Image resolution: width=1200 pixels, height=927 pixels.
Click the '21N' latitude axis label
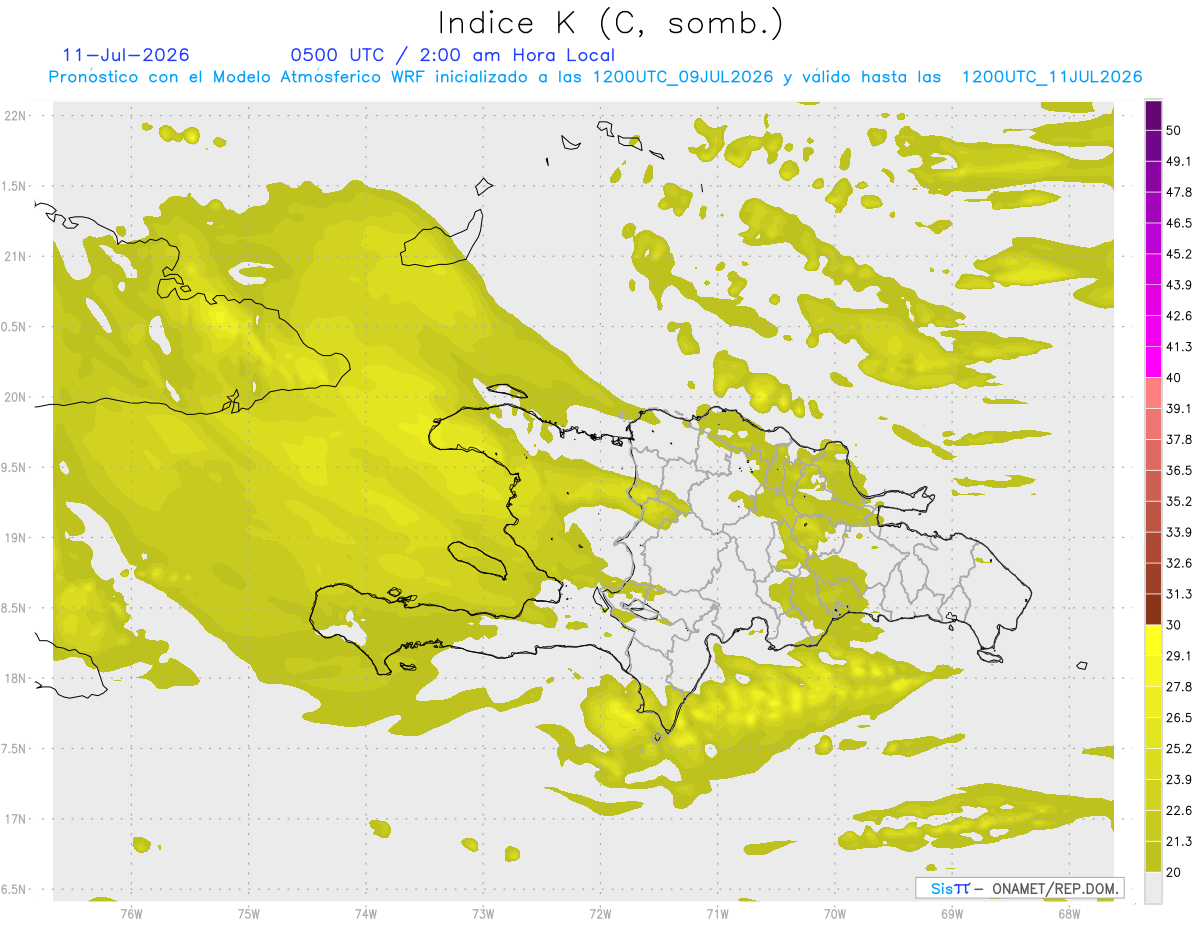point(15,256)
